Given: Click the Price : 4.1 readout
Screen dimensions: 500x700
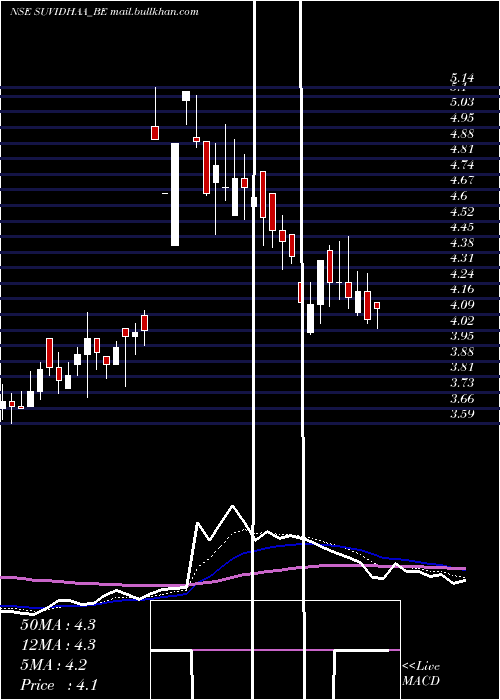Looking at the screenshot, I should [59, 685].
